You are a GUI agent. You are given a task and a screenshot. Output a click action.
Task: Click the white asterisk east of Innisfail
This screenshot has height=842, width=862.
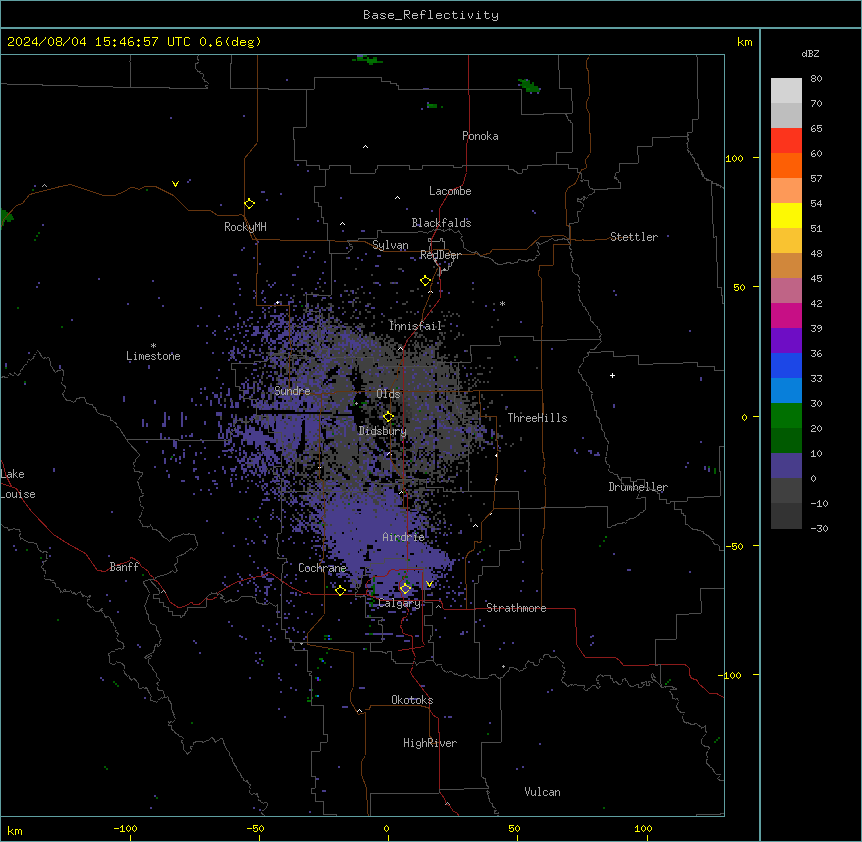(502, 303)
